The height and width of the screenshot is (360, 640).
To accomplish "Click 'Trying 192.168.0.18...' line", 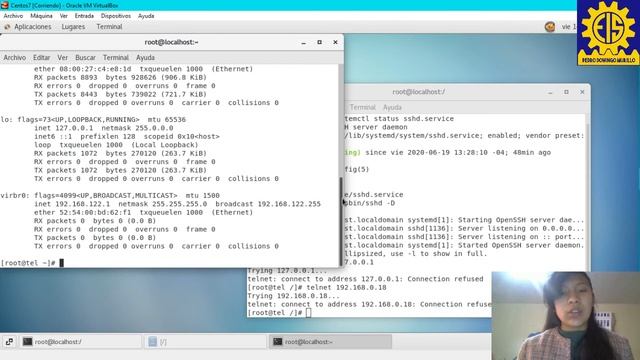I will coord(293,296).
